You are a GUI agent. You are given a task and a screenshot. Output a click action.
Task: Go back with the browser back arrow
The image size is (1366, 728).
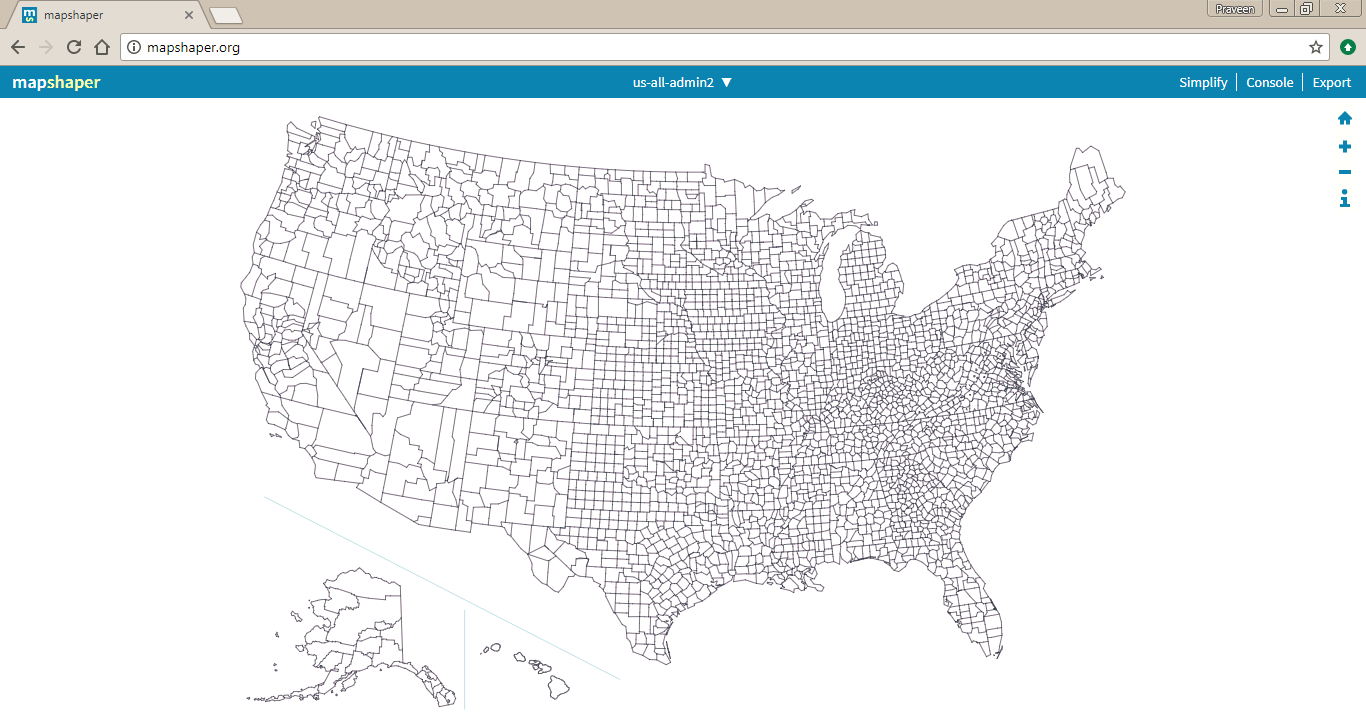18,47
